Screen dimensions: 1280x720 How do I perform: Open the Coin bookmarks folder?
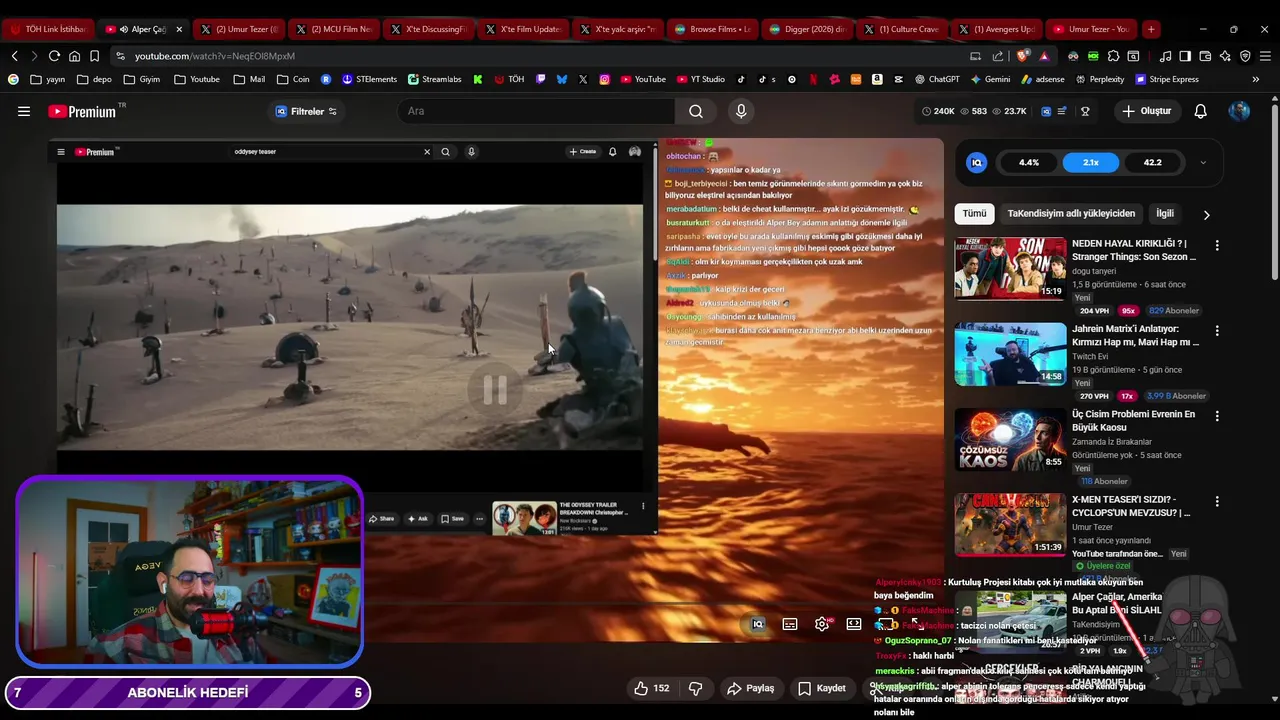click(293, 79)
